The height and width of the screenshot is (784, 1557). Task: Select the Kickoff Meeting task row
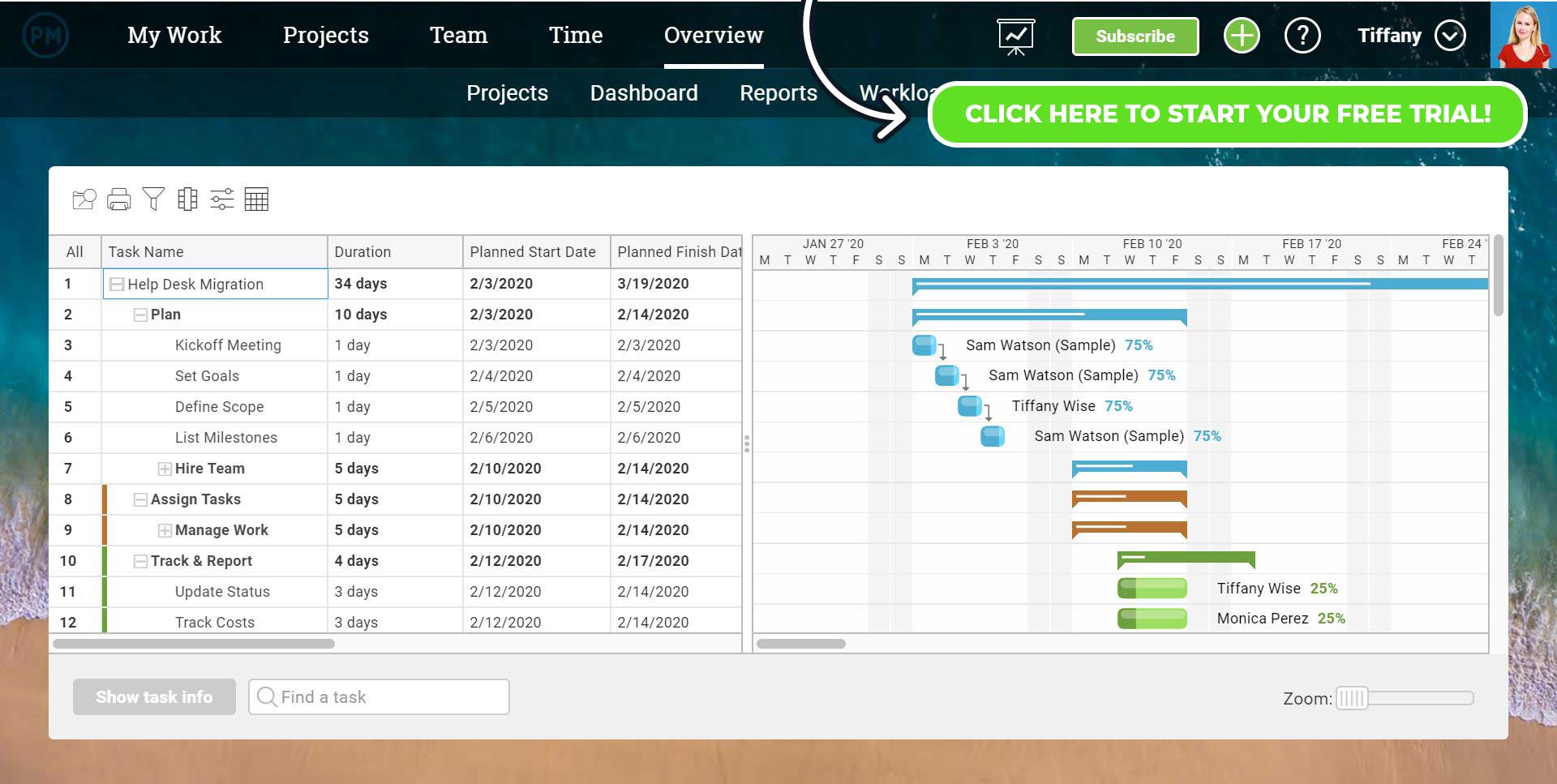tap(228, 345)
